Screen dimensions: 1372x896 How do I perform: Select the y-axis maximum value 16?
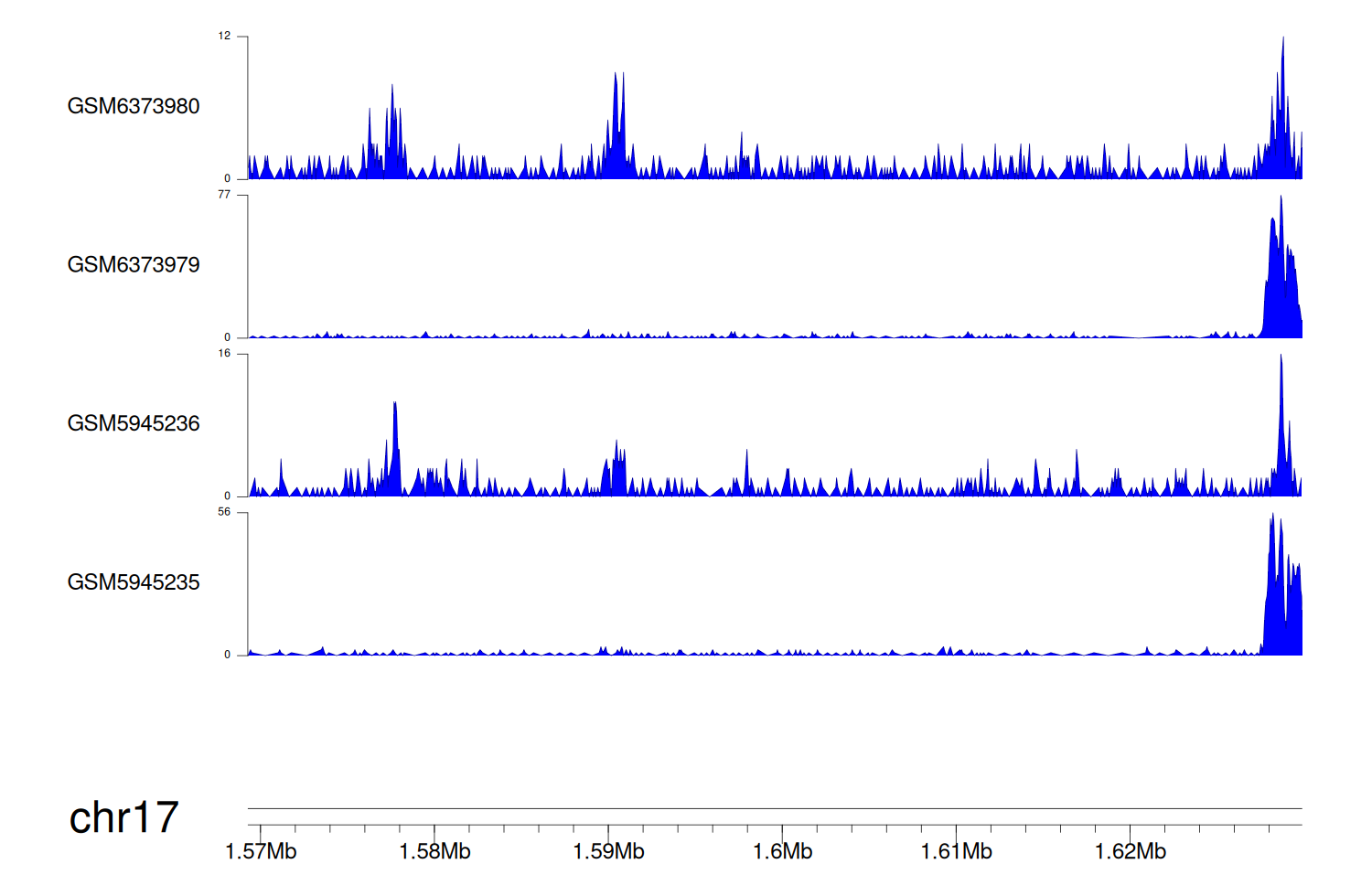(224, 354)
